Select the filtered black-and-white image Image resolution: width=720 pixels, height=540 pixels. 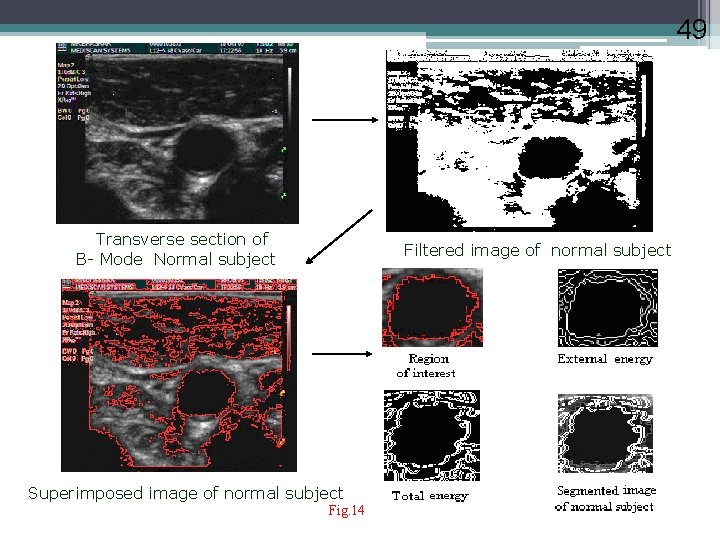519,141
